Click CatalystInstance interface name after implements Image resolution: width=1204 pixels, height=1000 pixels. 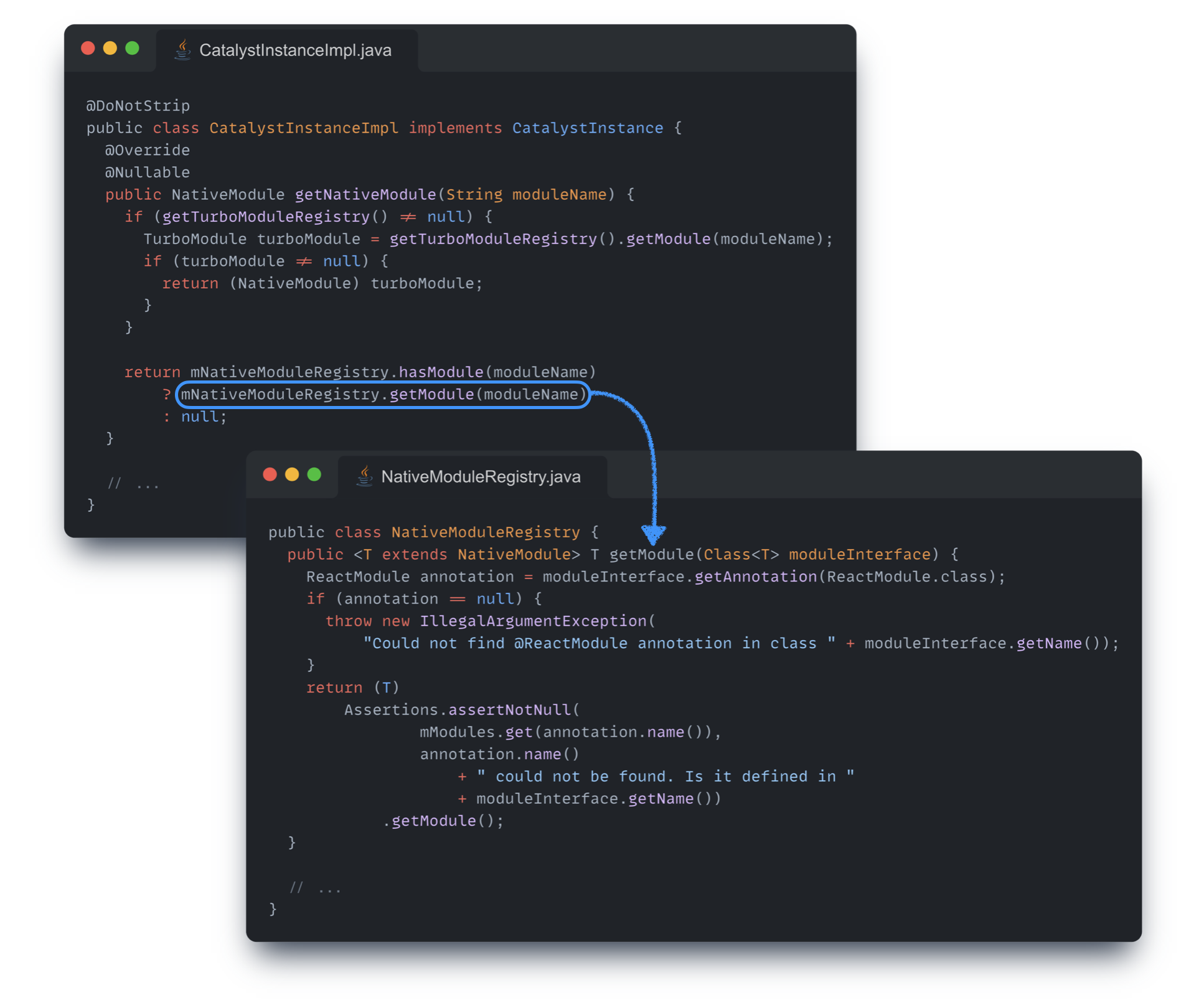tap(587, 128)
